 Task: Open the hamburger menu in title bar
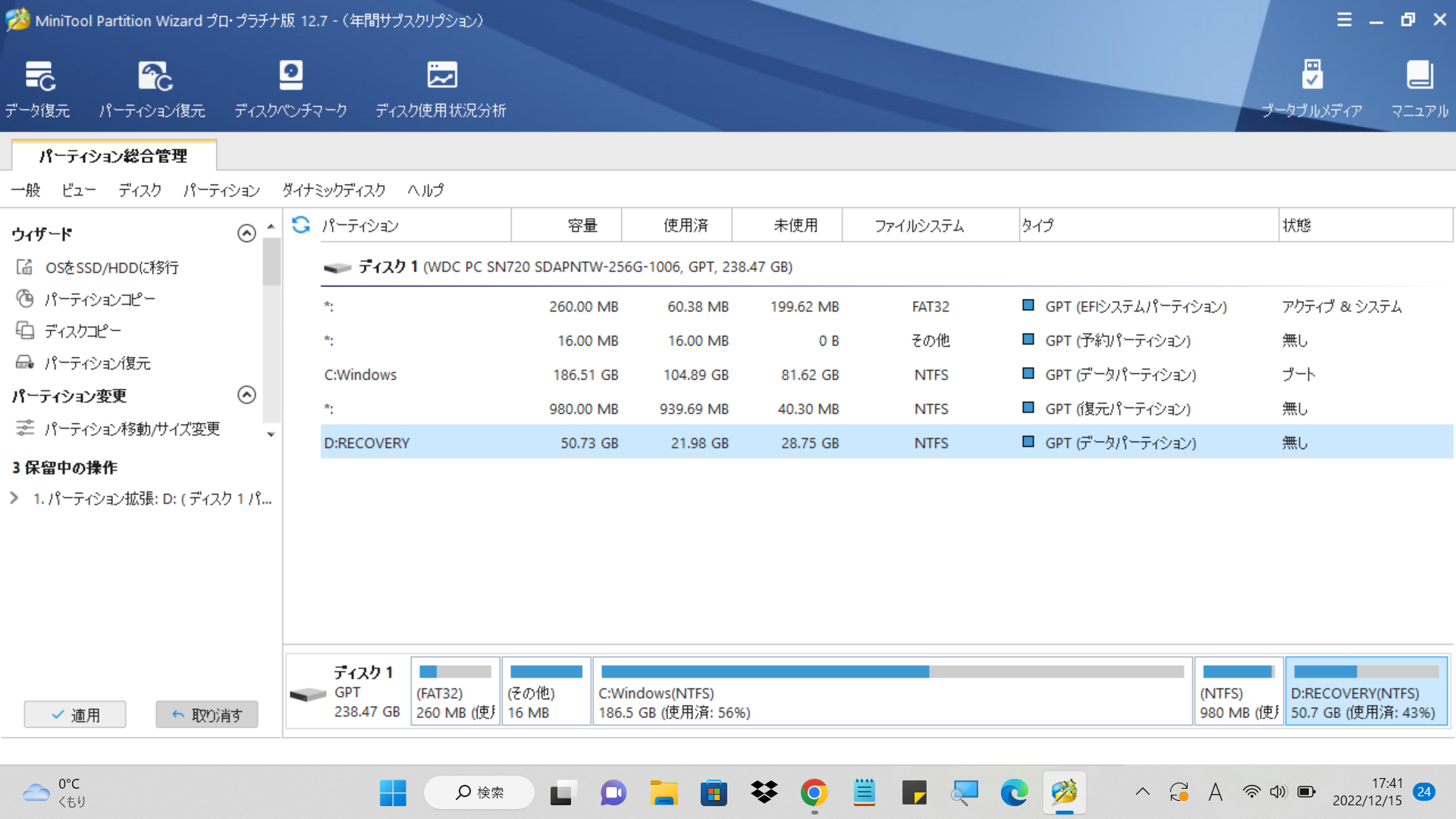pyautogui.click(x=1344, y=20)
